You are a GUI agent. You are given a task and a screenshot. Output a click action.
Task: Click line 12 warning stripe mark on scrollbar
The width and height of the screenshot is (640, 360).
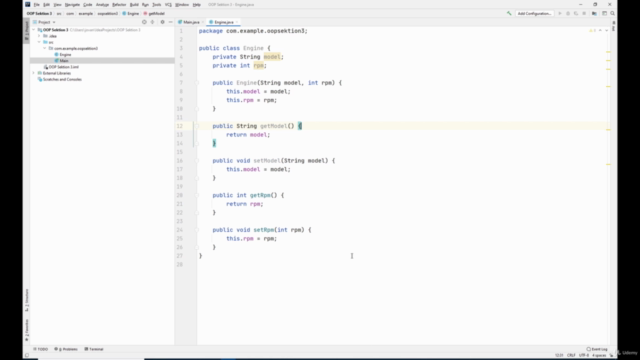(608, 130)
